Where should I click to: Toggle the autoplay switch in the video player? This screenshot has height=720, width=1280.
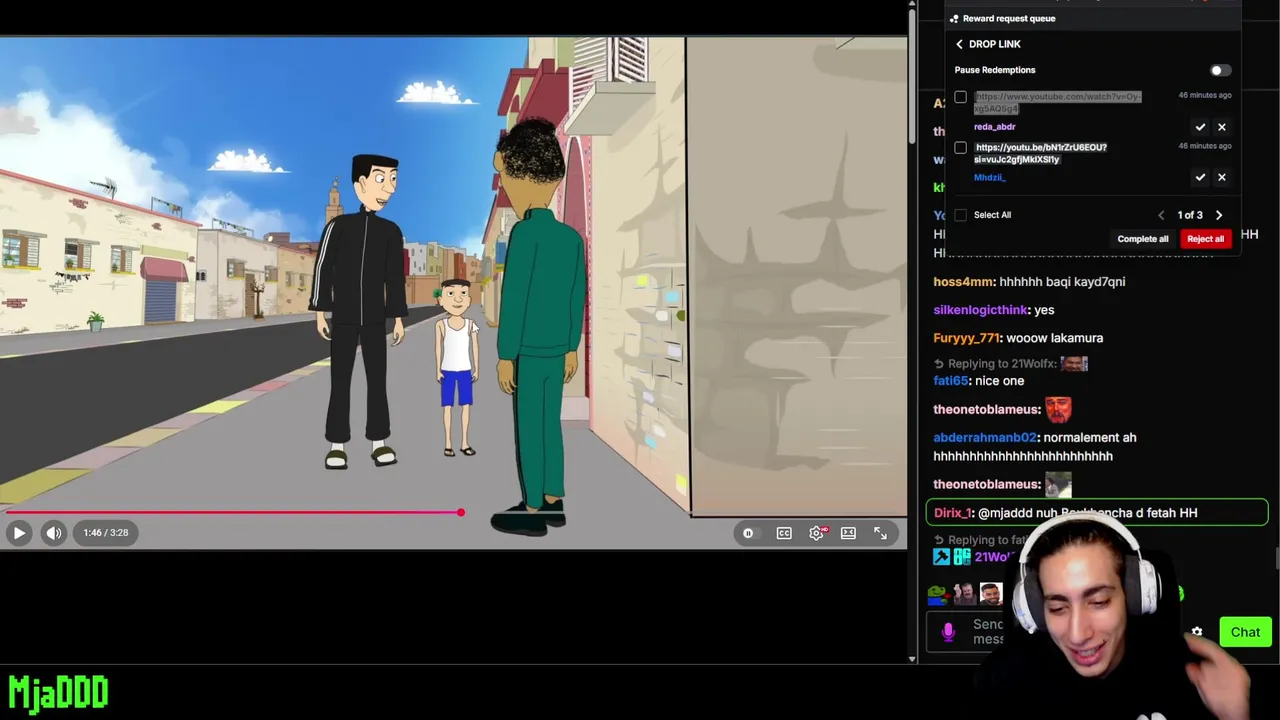748,533
